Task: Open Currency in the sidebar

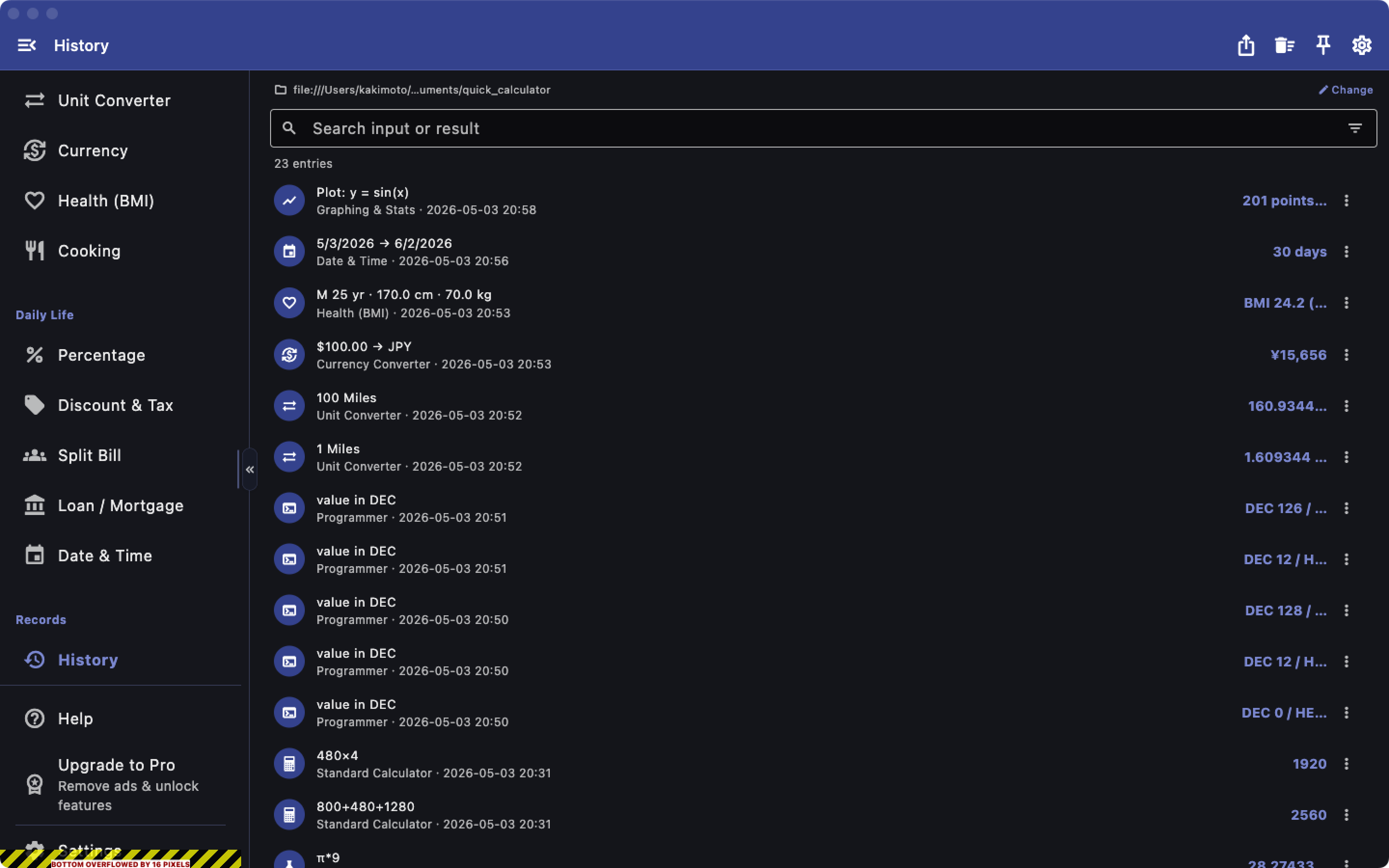Action: 121,150
